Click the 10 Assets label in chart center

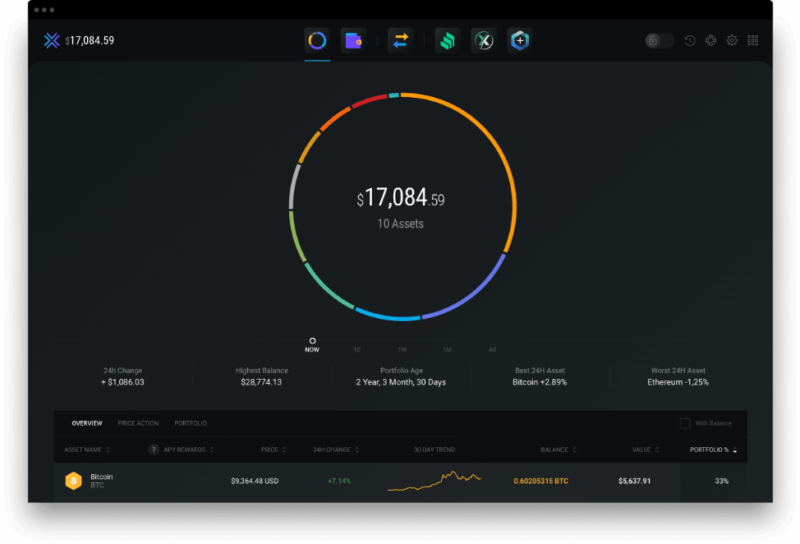click(401, 224)
